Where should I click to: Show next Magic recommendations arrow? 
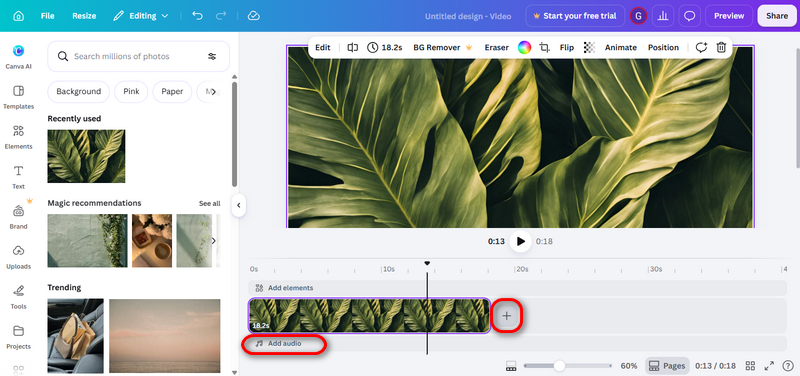[x=214, y=241]
